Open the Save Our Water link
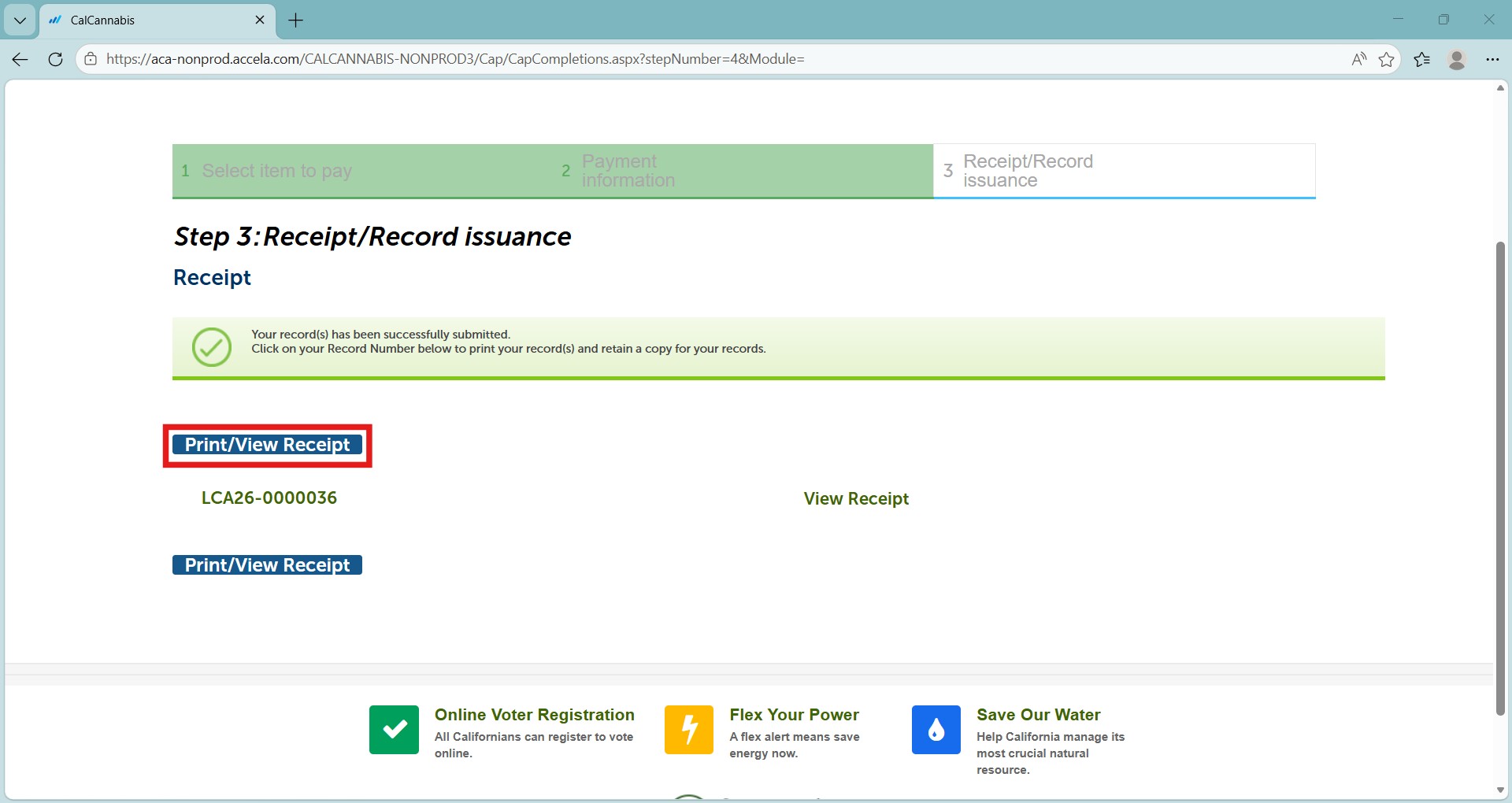The height and width of the screenshot is (803, 1512). pyautogui.click(x=1039, y=715)
